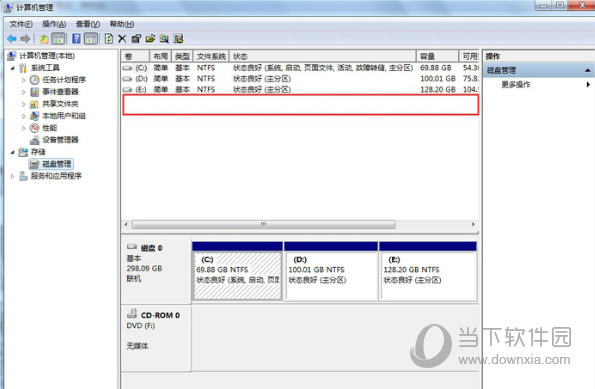Collapse the 存储 tree node arrow
The width and height of the screenshot is (595, 389).
(13, 152)
